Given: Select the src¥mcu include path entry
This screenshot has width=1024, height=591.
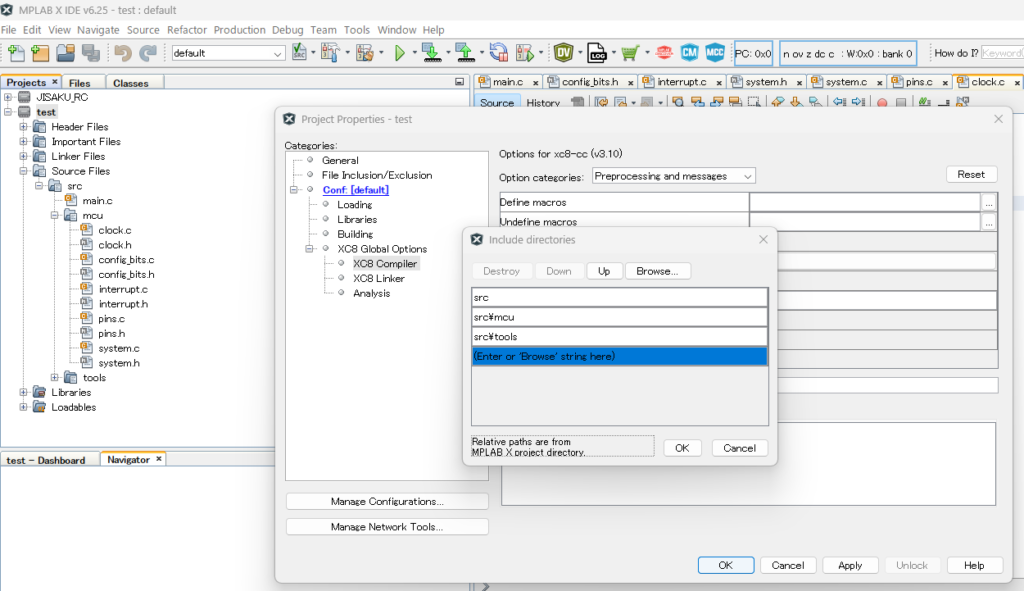Looking at the screenshot, I should [619, 317].
